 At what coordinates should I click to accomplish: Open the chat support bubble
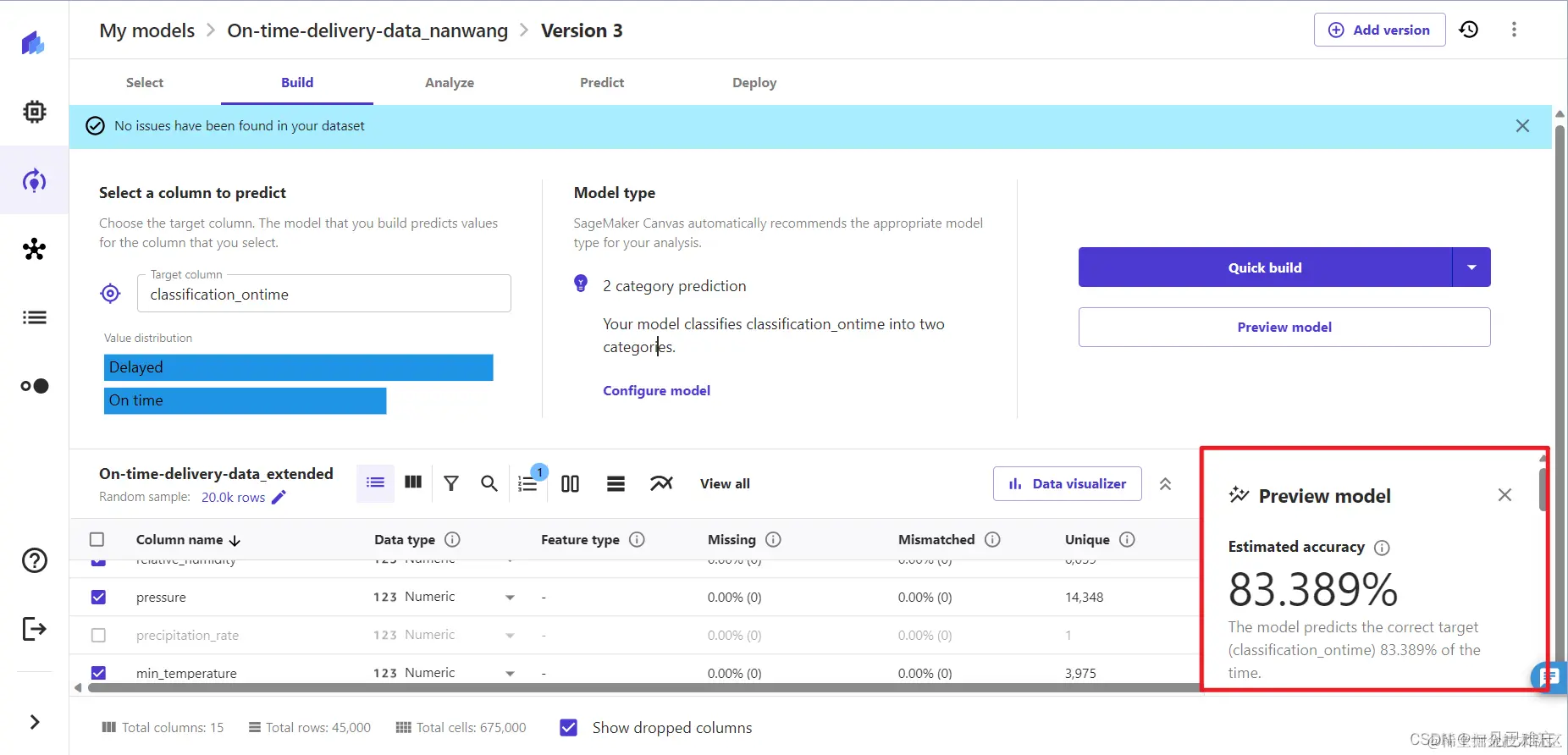point(1549,676)
